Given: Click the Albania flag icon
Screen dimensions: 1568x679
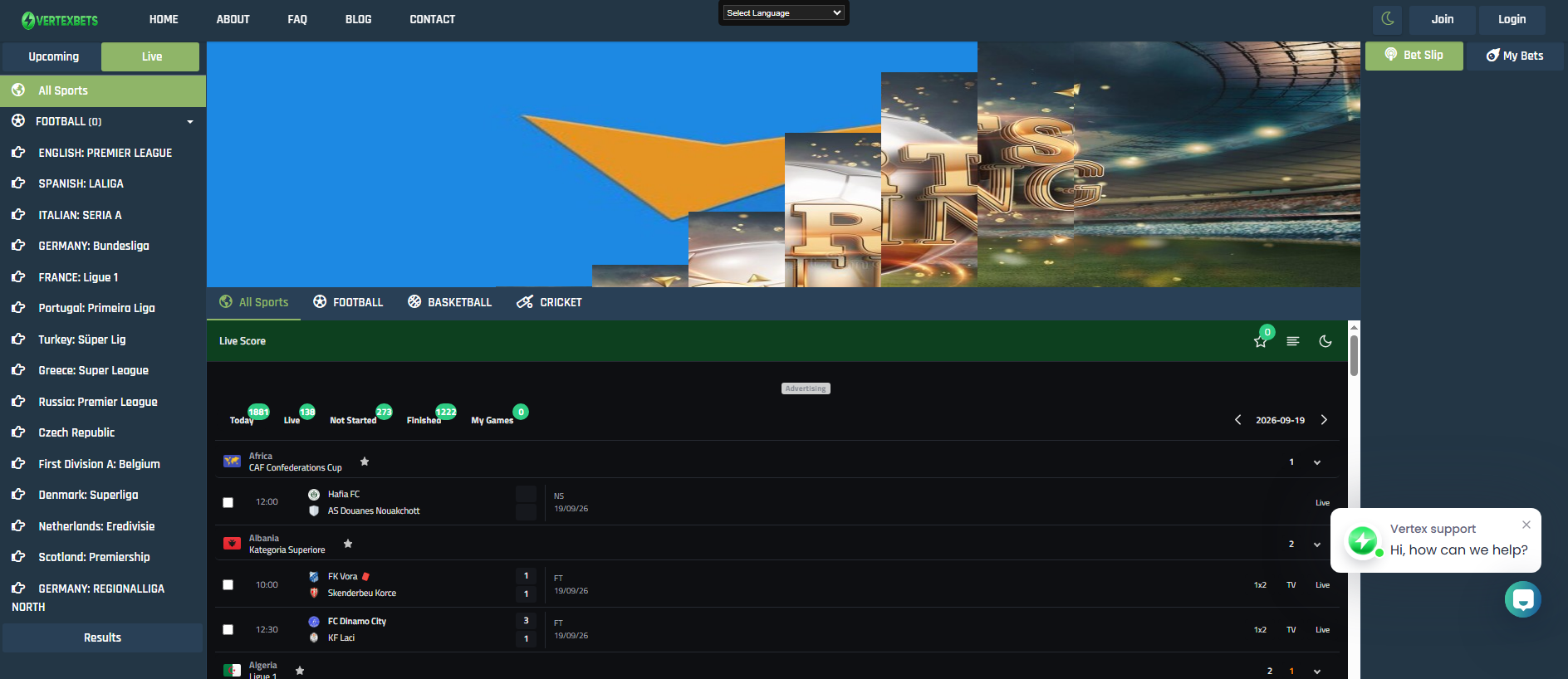Looking at the screenshot, I should pyautogui.click(x=232, y=544).
